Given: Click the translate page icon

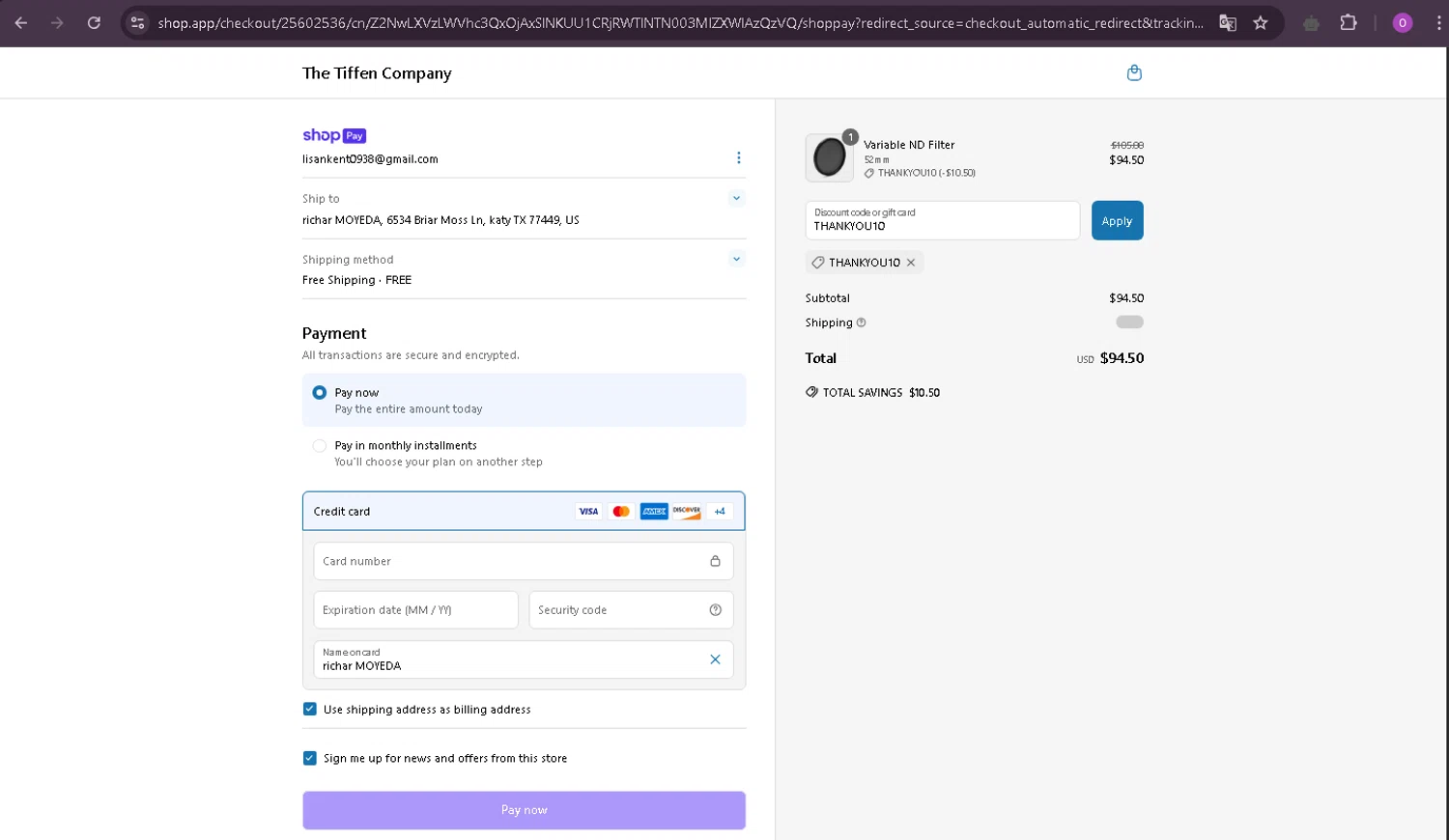Looking at the screenshot, I should 1228,22.
